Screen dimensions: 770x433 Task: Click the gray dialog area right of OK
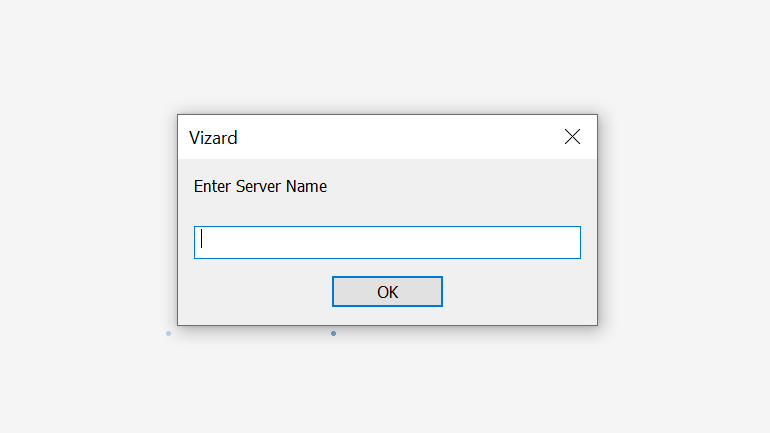pos(515,292)
